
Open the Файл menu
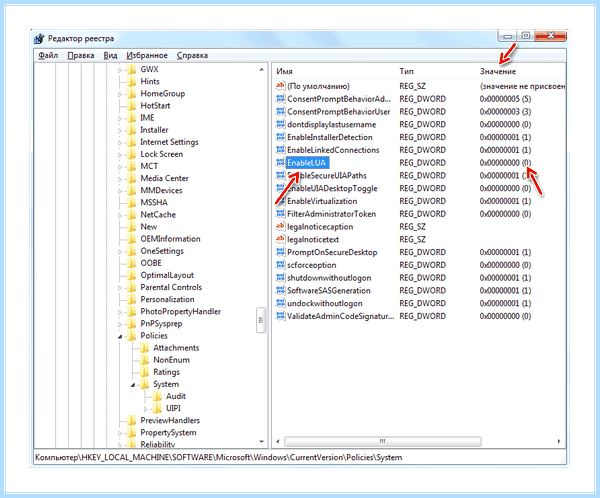48,56
